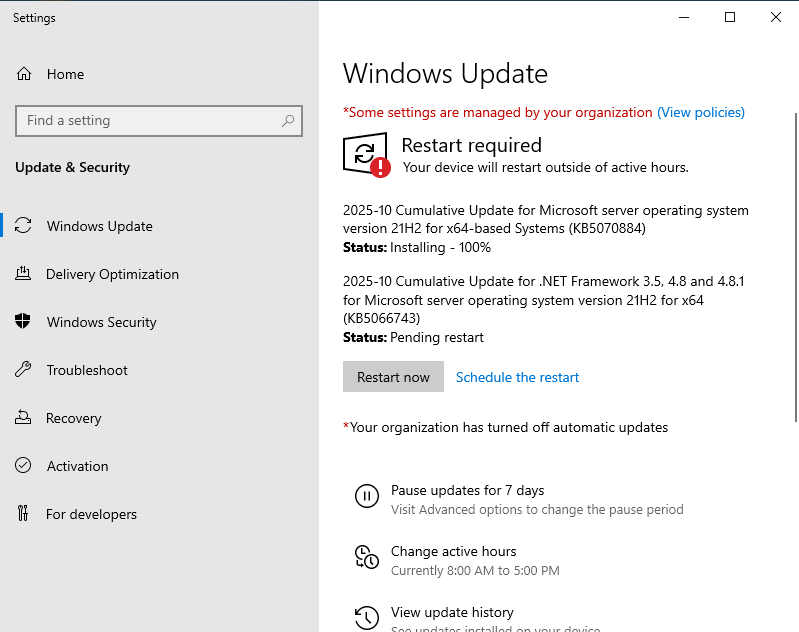Image resolution: width=799 pixels, height=632 pixels.
Task: Click Schedule the restart link
Action: 517,377
